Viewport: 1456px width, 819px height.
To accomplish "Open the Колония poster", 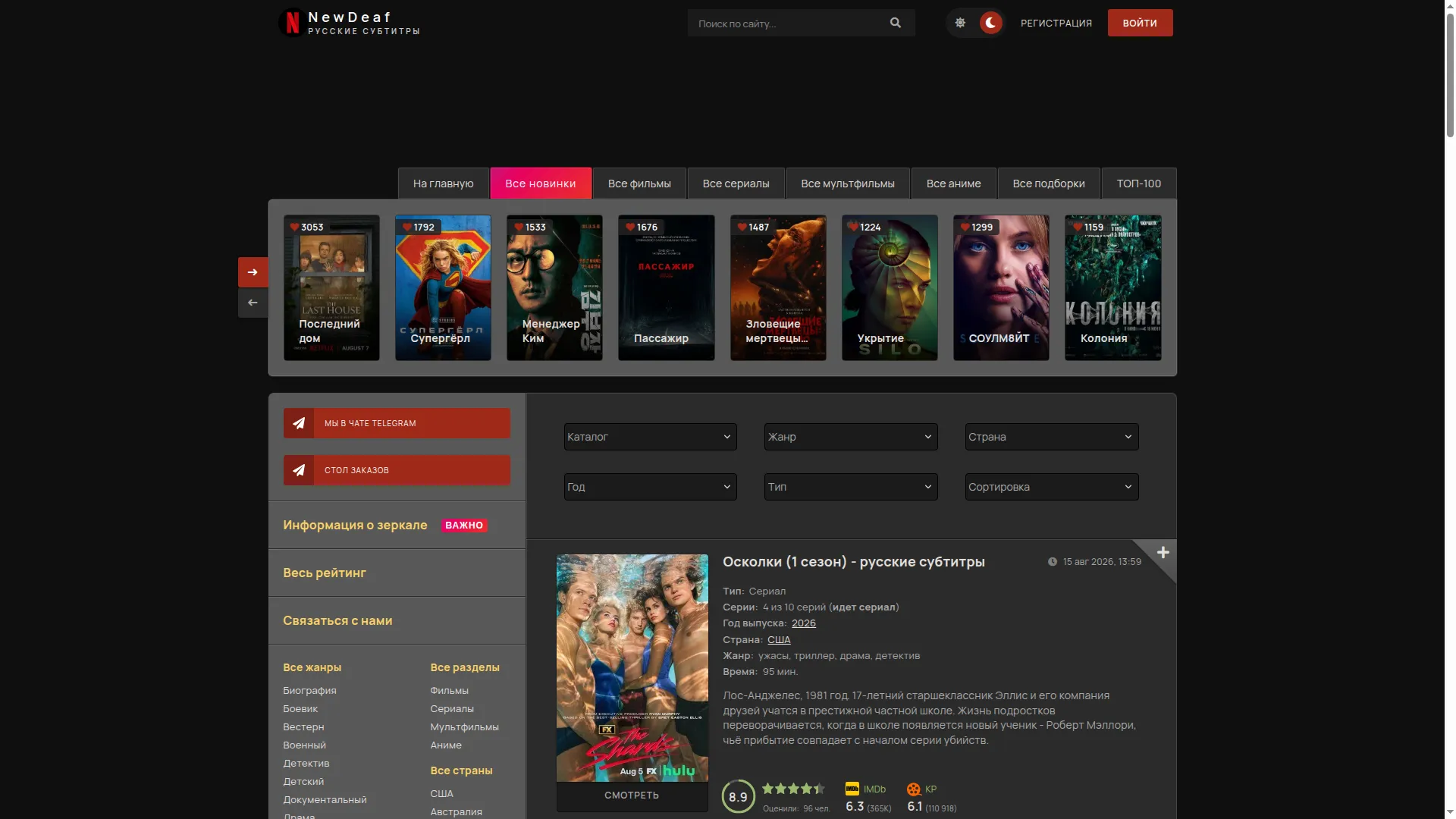I will 1112,288.
